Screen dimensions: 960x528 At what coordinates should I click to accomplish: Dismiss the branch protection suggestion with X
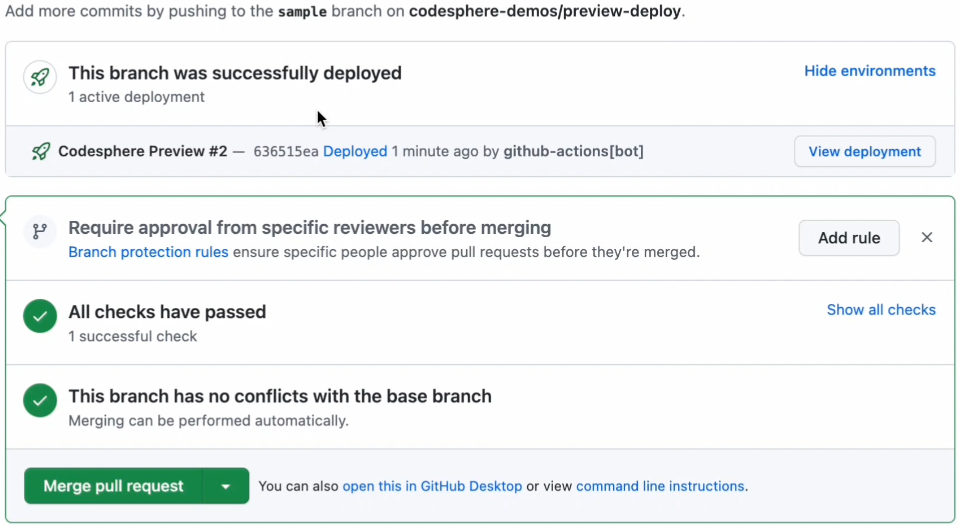927,238
